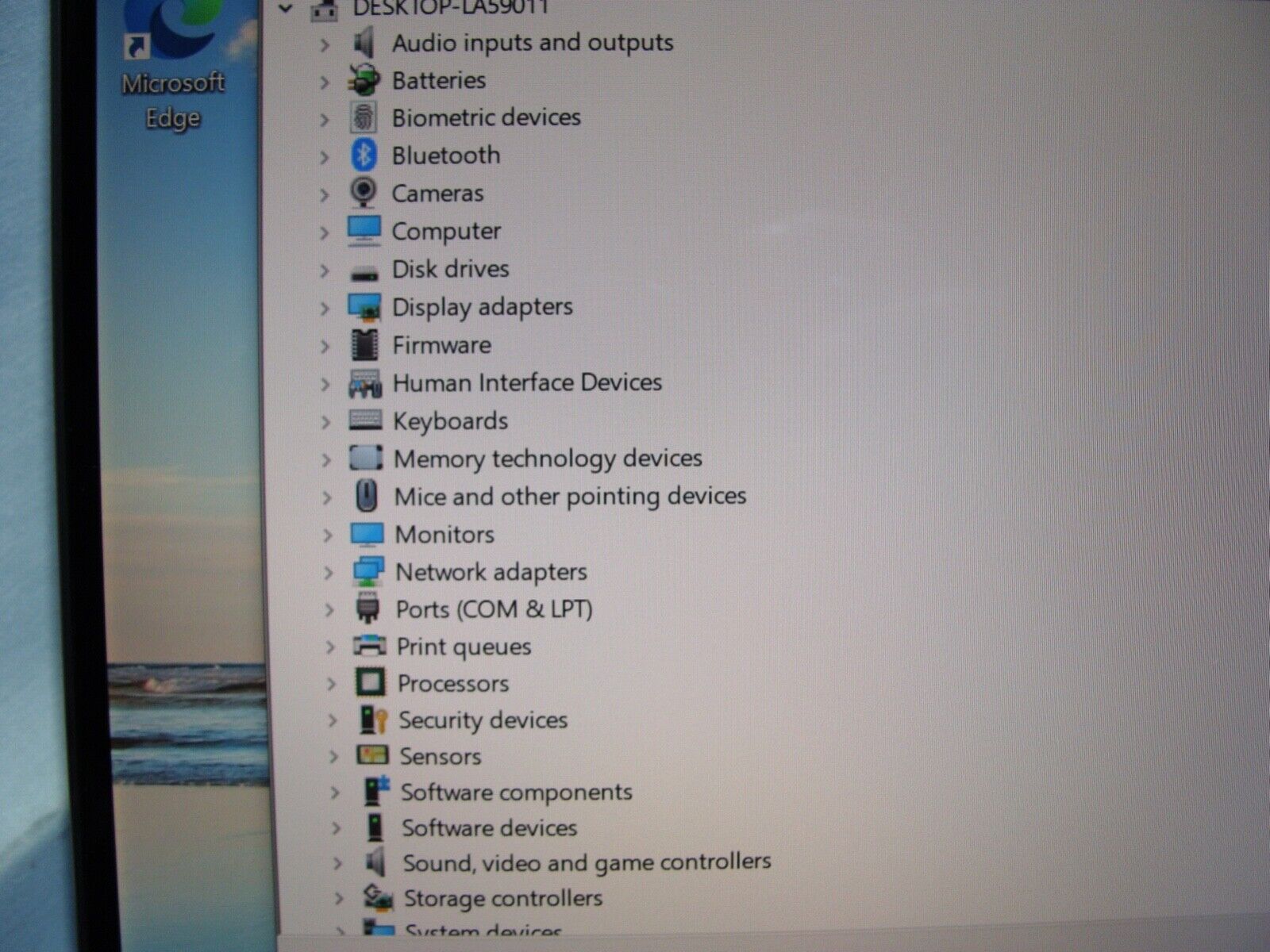Image resolution: width=1270 pixels, height=952 pixels.
Task: Click the Monitors category icon
Action: point(367,534)
